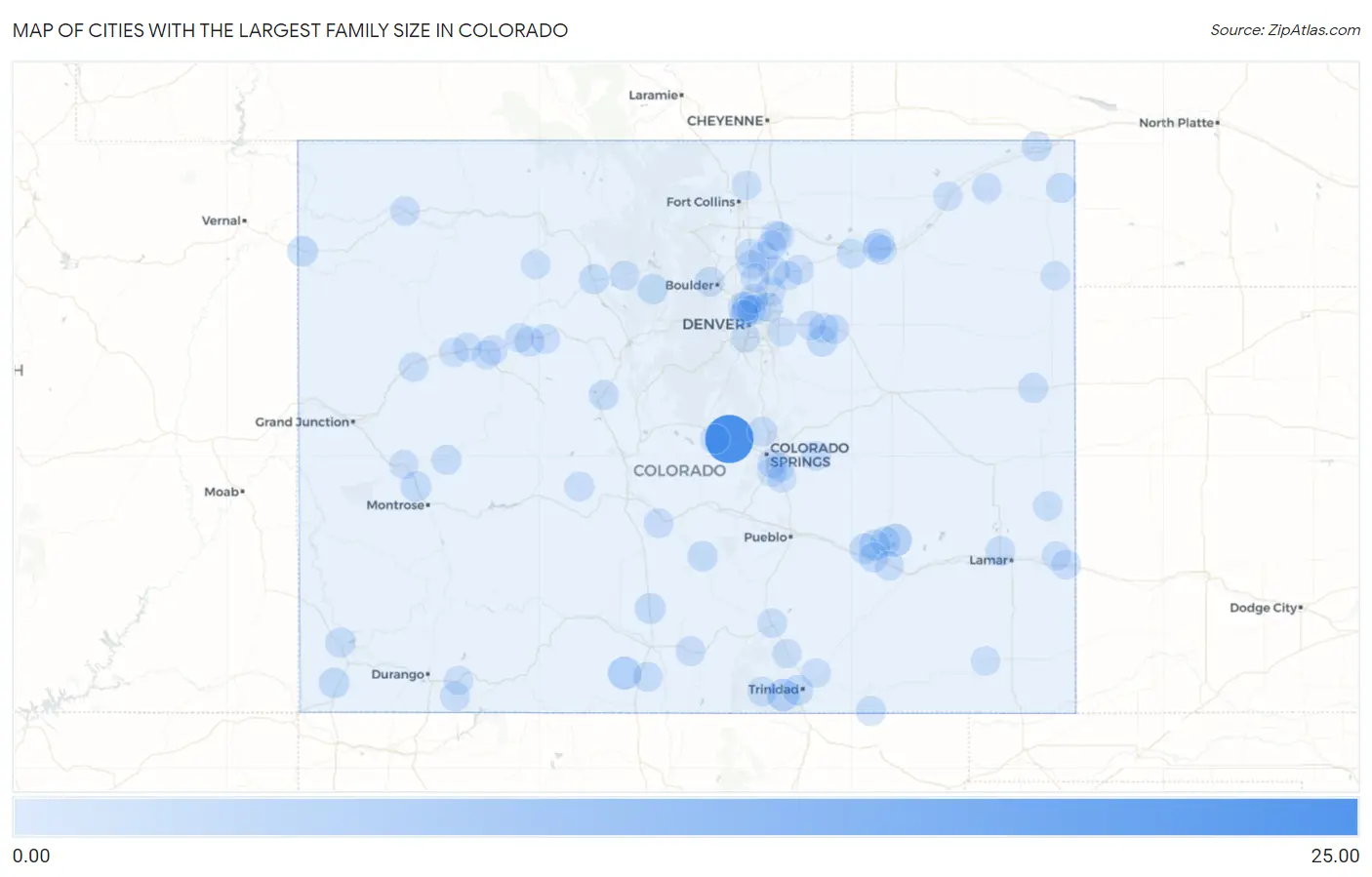Screen dimensions: 1372x877
Task: Click the Lamar city label
Action: (x=989, y=560)
